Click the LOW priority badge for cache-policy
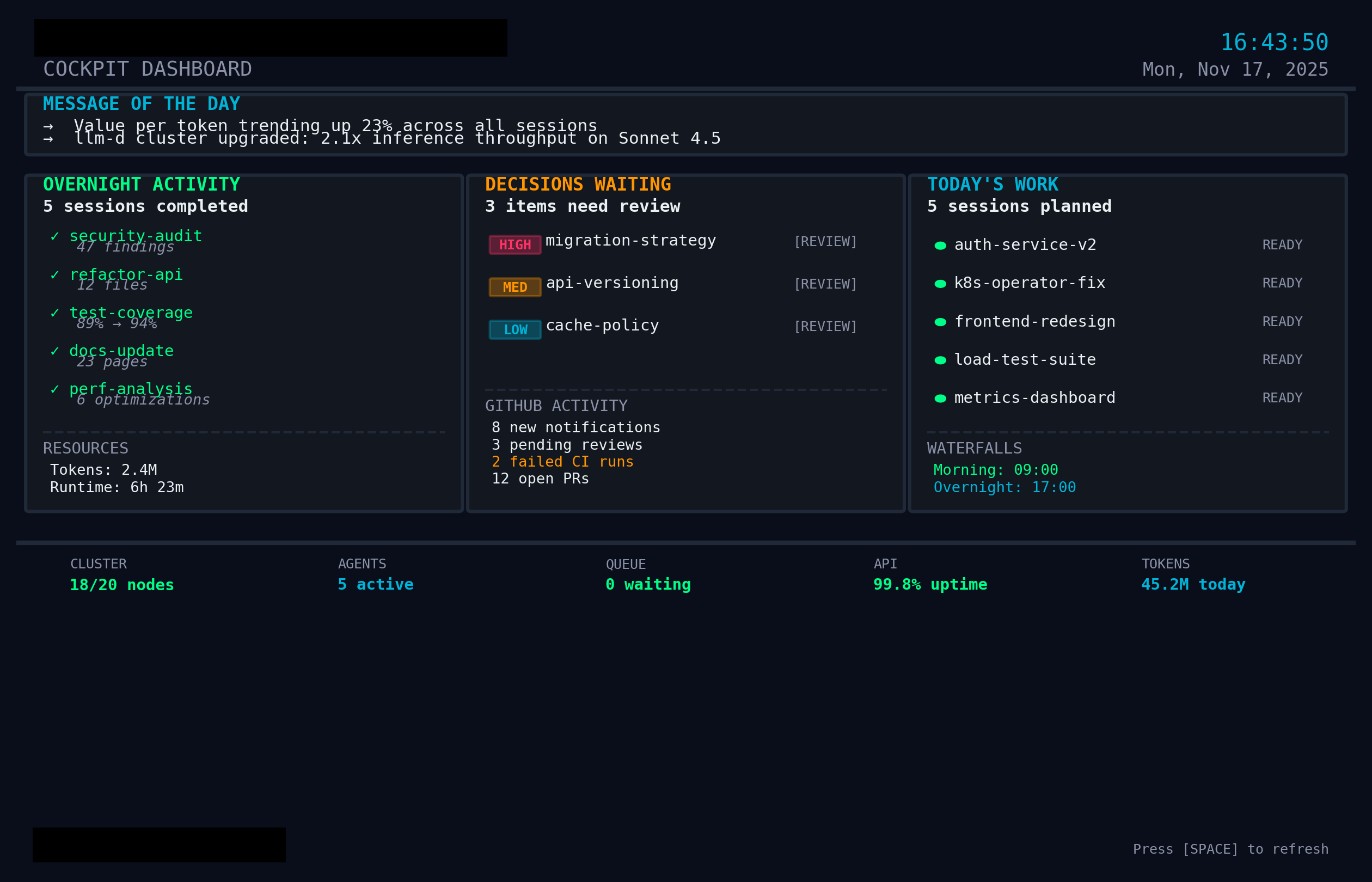 click(515, 329)
